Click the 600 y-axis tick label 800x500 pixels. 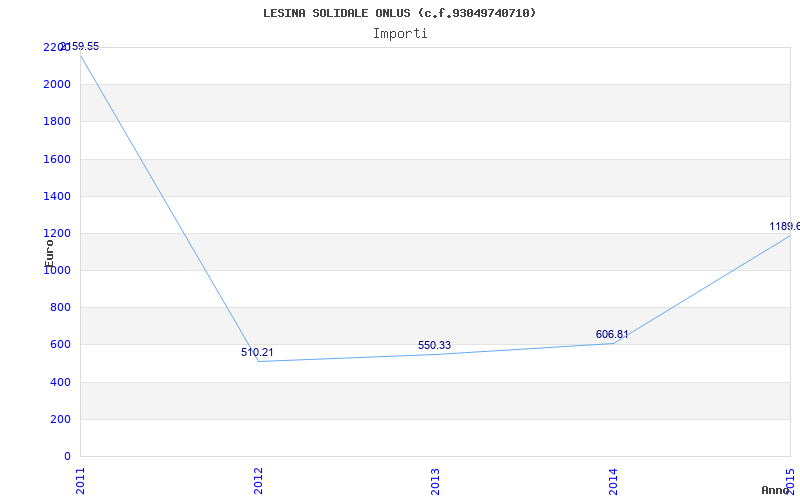coord(60,344)
